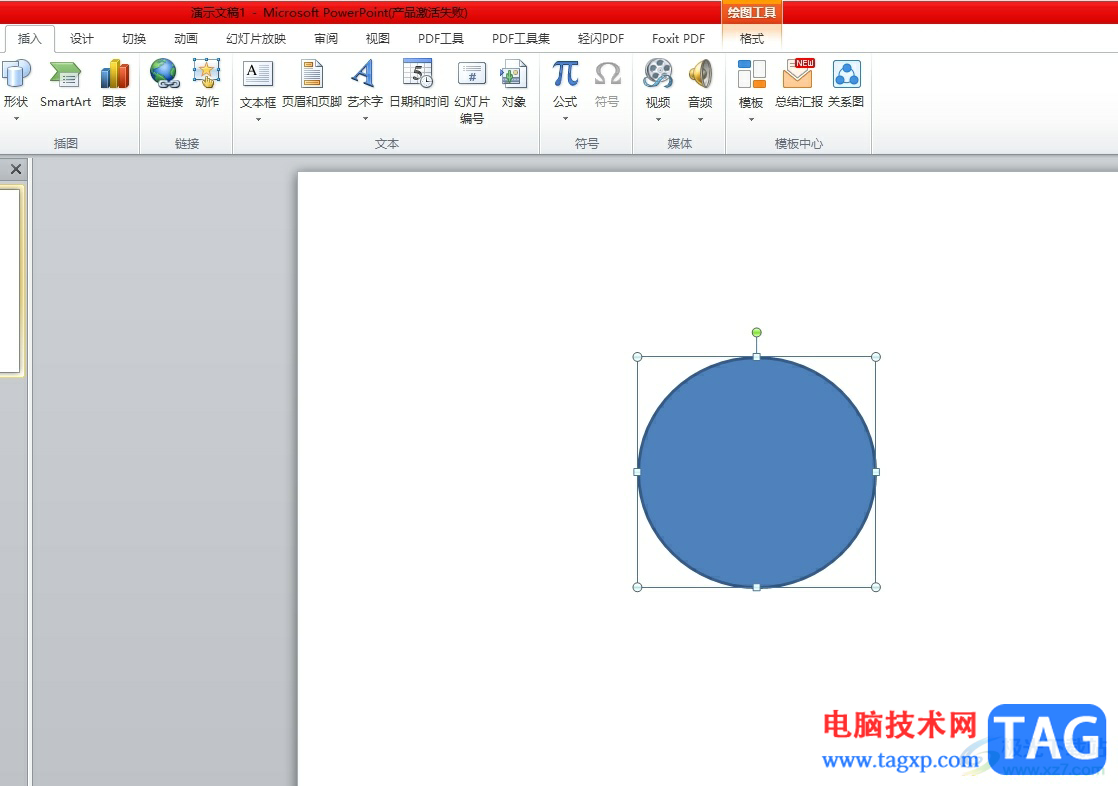This screenshot has width=1118, height=786.
Task: Click the circle's right middle resize handle
Action: point(876,471)
